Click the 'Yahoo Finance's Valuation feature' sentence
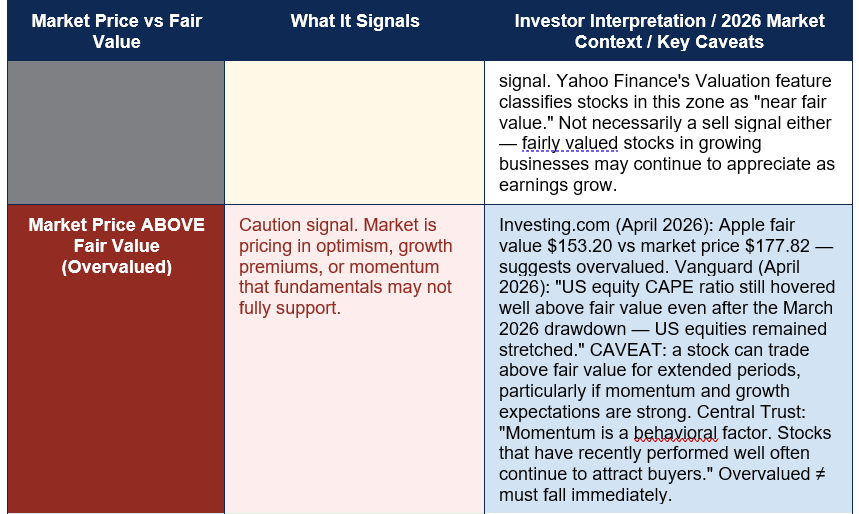The image size is (859, 514). coord(694,81)
